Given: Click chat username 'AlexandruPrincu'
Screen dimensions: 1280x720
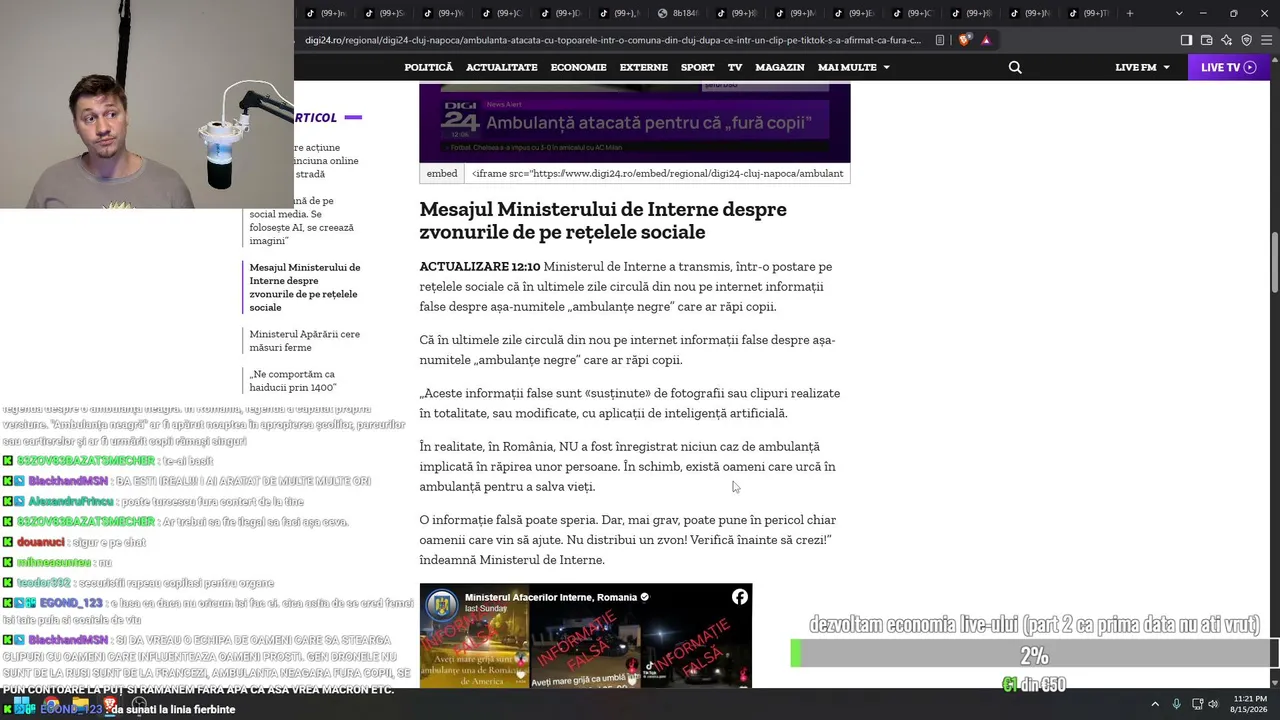Looking at the screenshot, I should pos(71,501).
